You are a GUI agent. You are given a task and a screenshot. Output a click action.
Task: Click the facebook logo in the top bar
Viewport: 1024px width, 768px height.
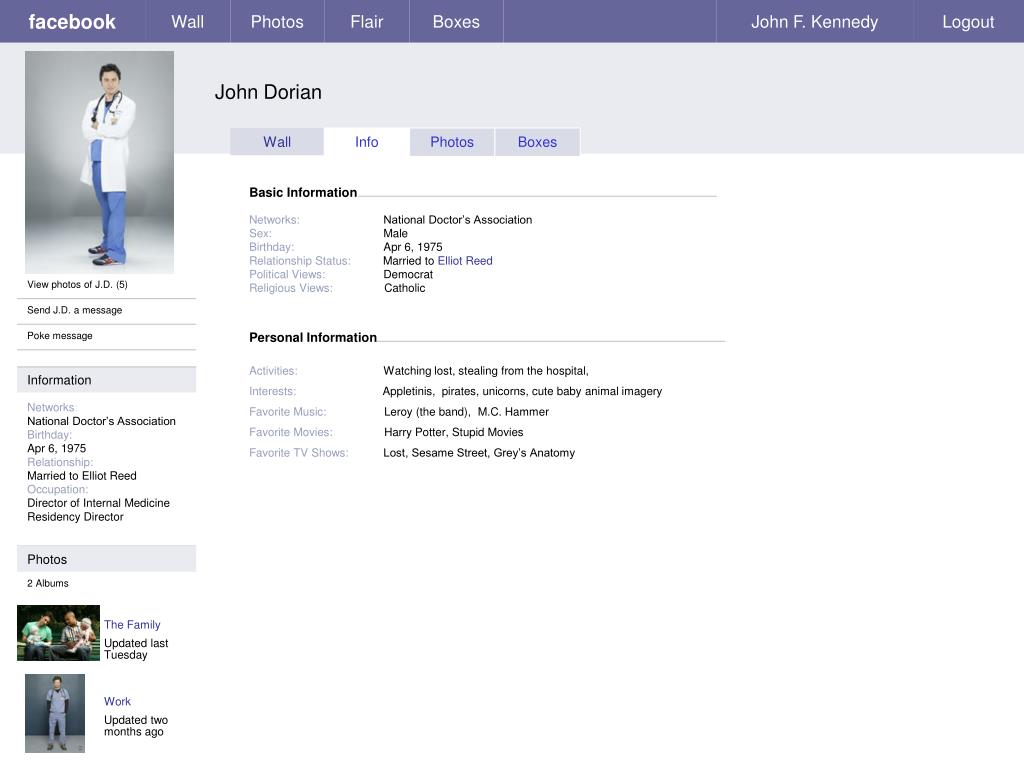(x=72, y=22)
